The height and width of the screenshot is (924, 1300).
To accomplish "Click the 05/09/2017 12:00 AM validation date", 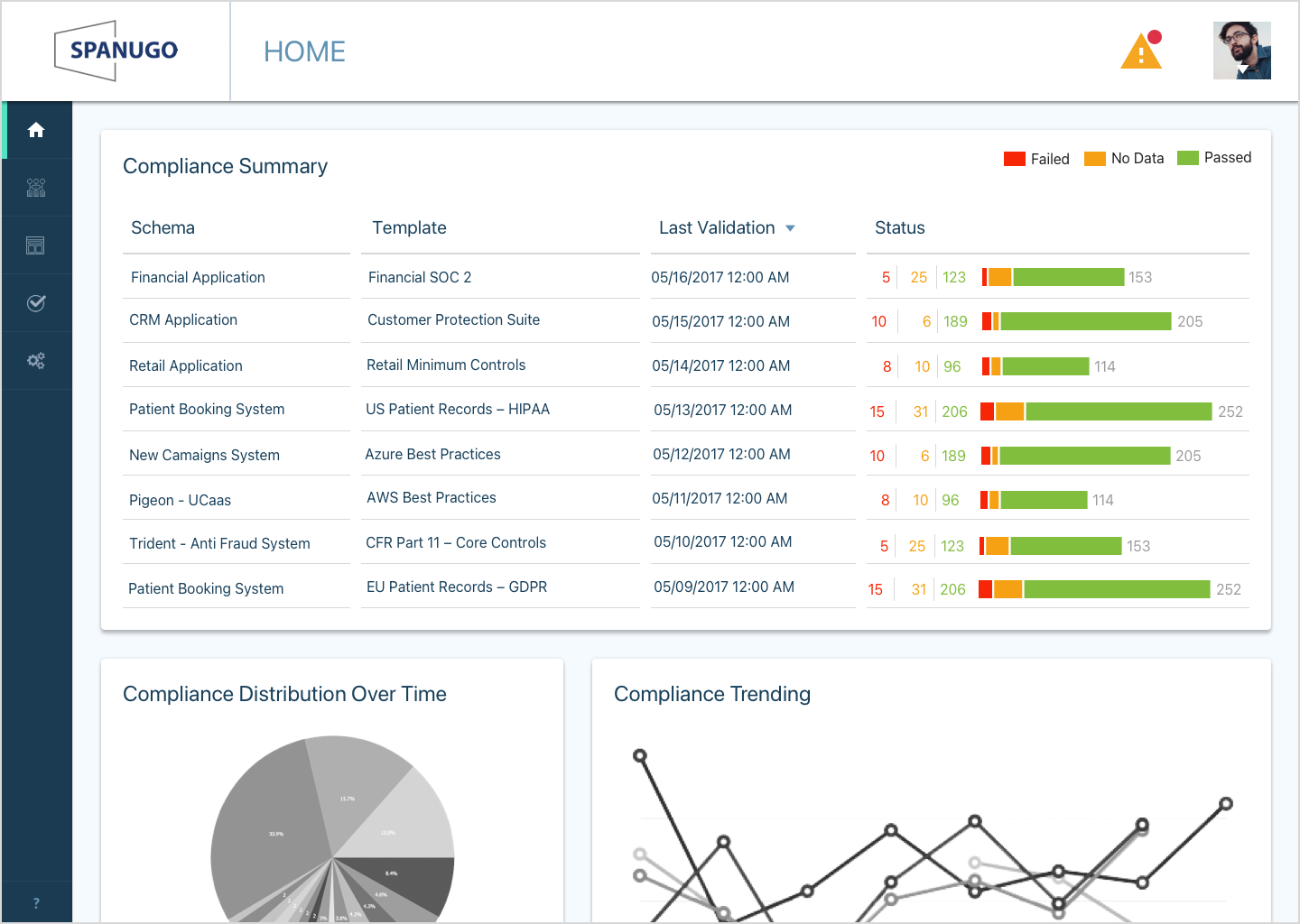I will coord(724,587).
